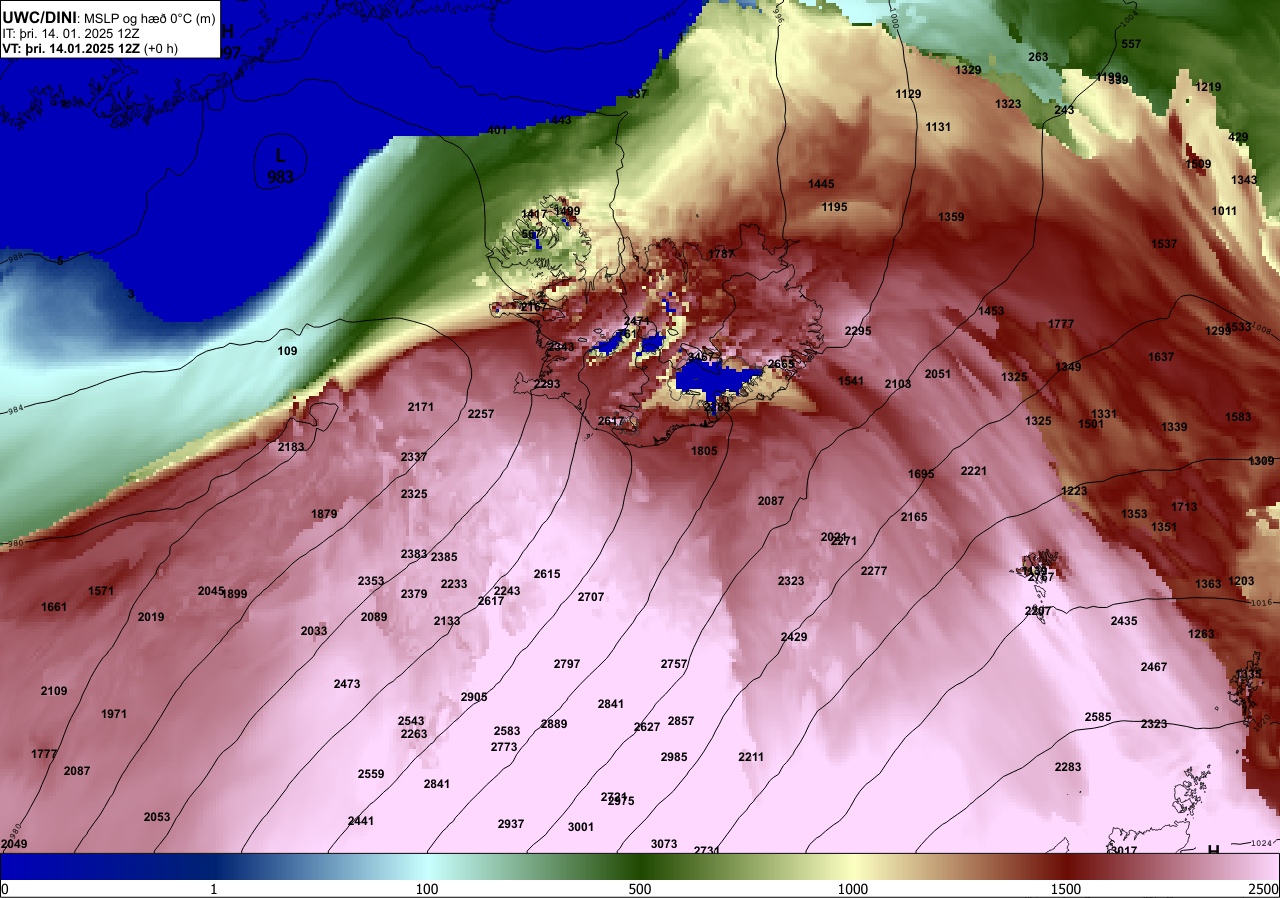Click the 2277 height value
The height and width of the screenshot is (898, 1280).
click(874, 571)
